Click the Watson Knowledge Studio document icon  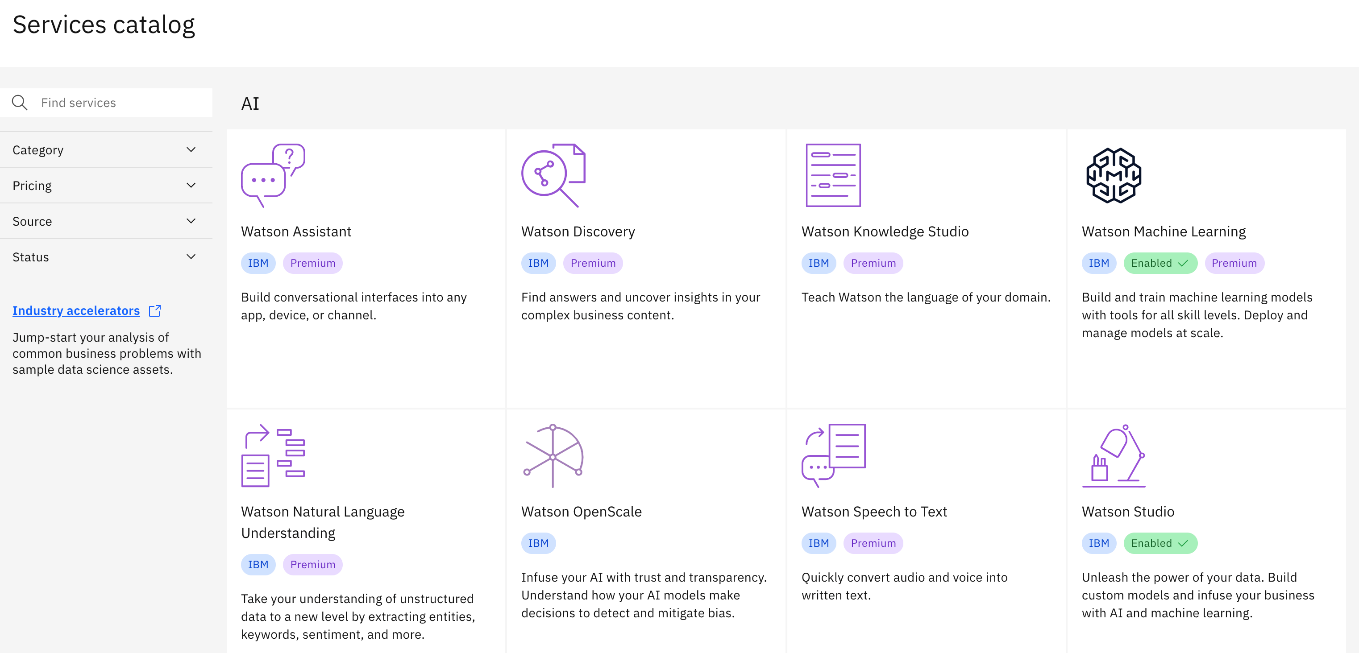click(x=833, y=175)
